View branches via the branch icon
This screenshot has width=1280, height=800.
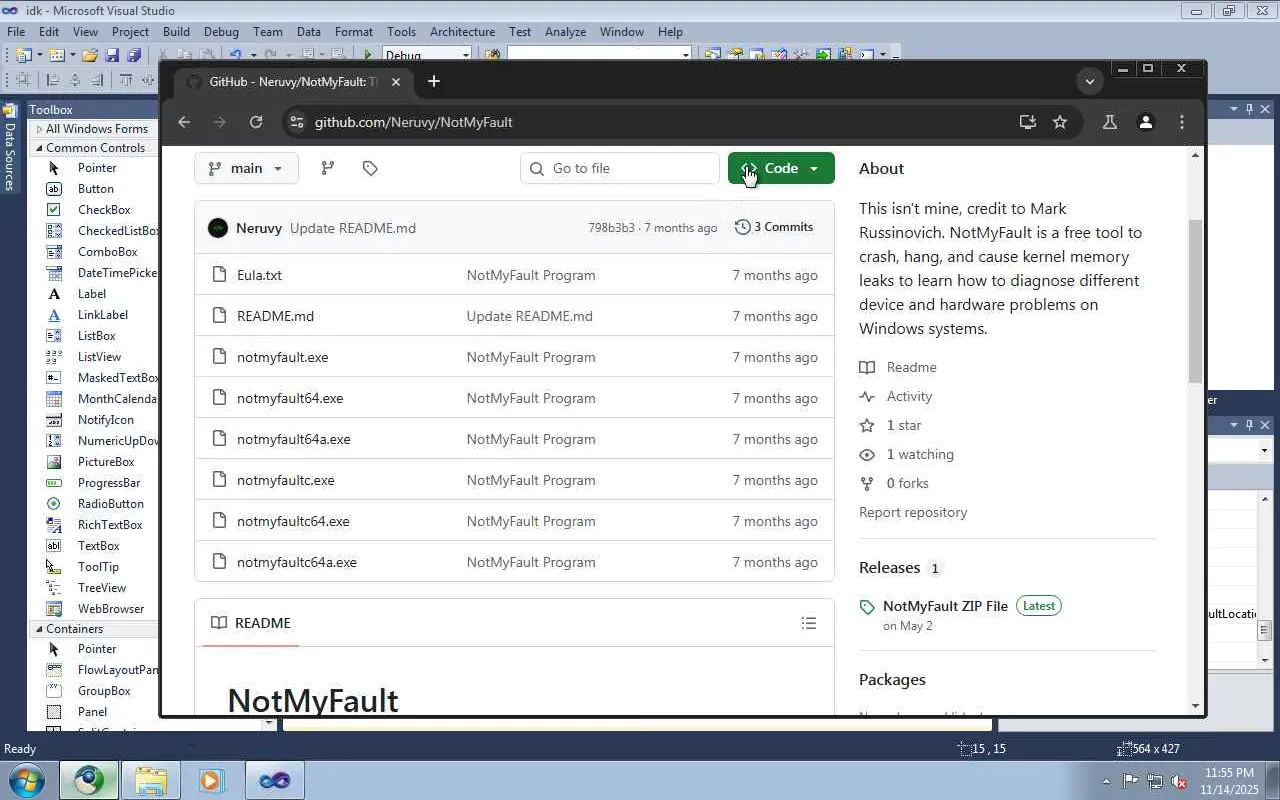tap(328, 168)
